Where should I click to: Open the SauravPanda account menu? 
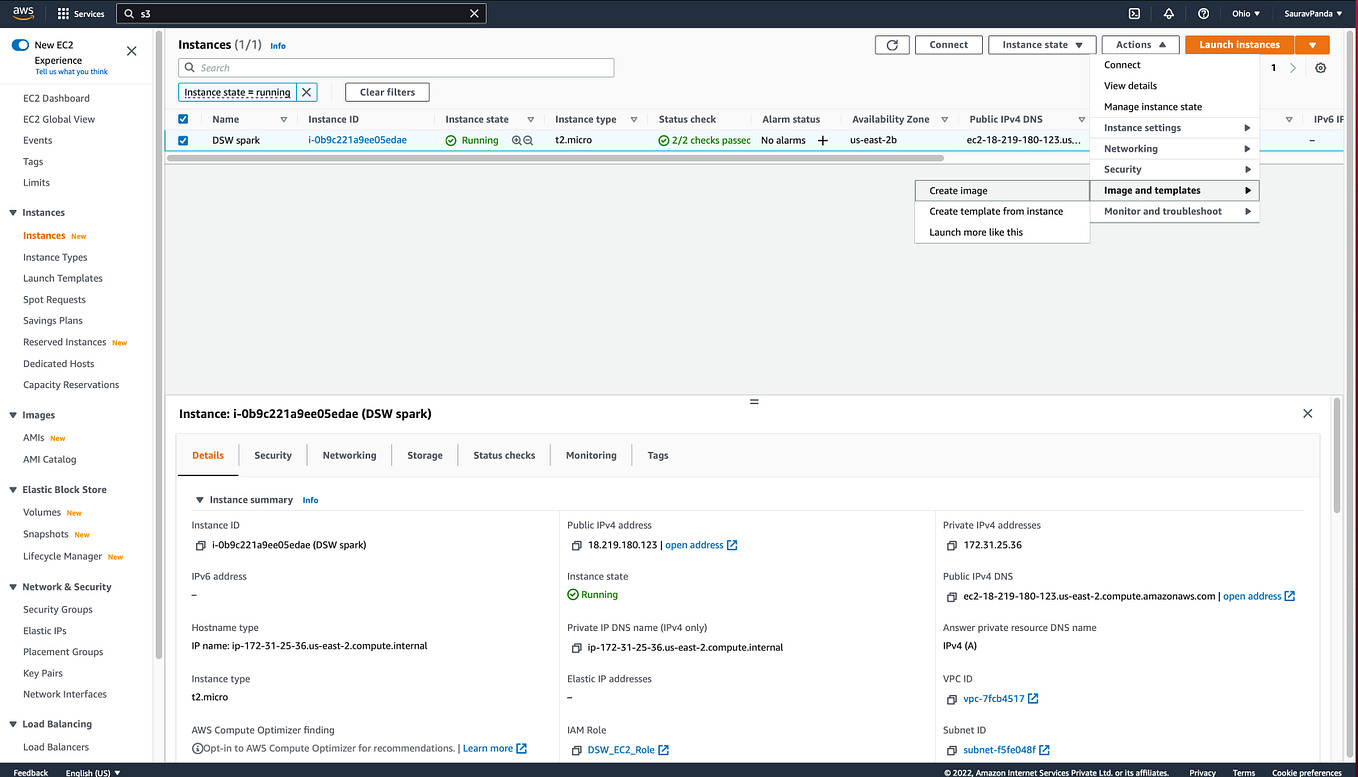(x=1313, y=14)
